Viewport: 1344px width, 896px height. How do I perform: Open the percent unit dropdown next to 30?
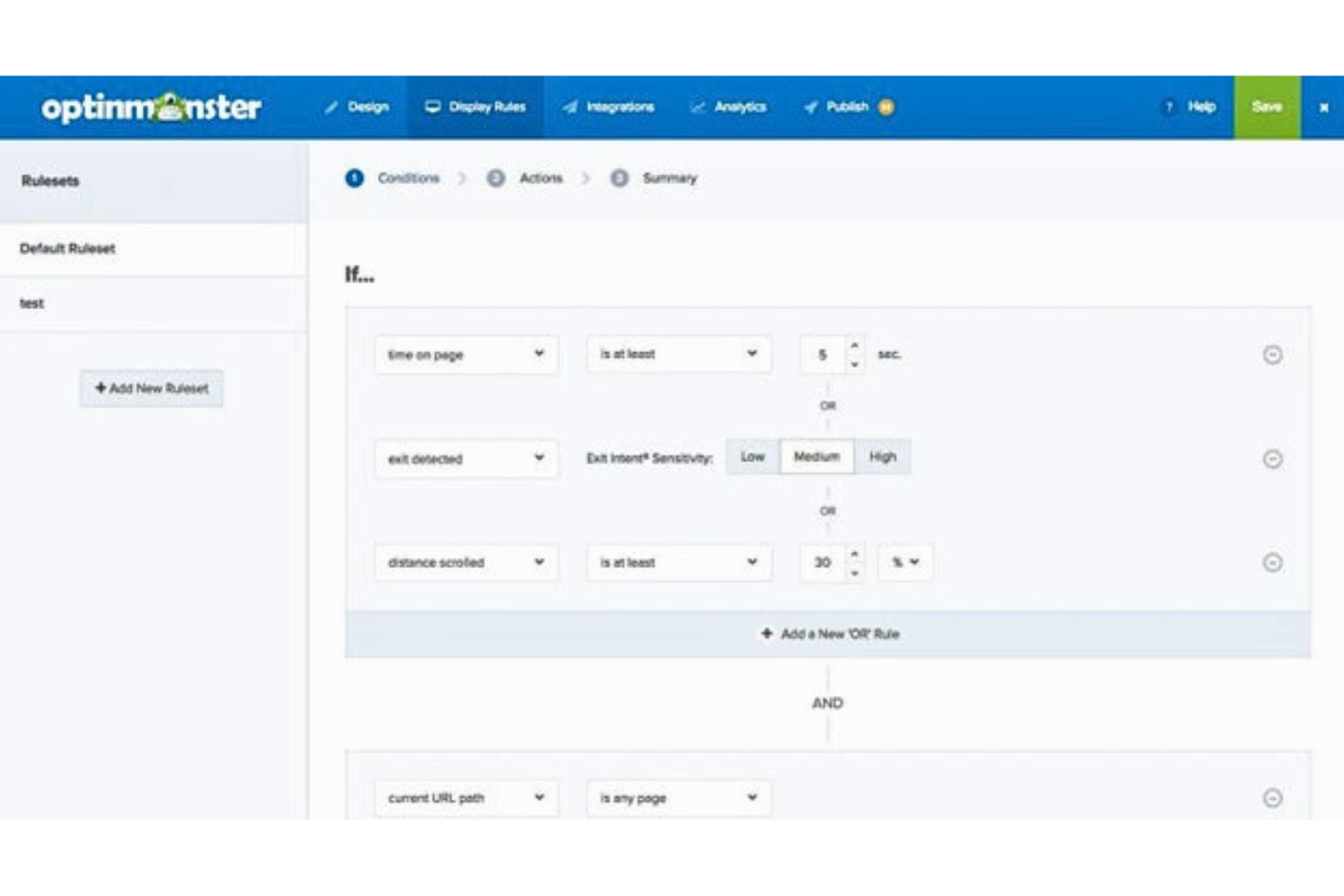(x=905, y=562)
